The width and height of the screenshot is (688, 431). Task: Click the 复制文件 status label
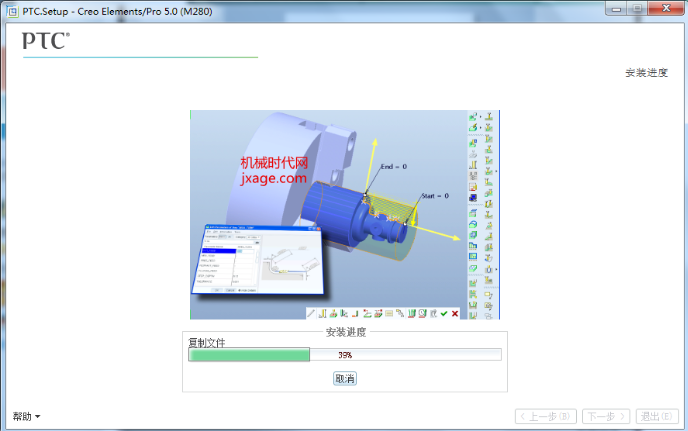207,342
